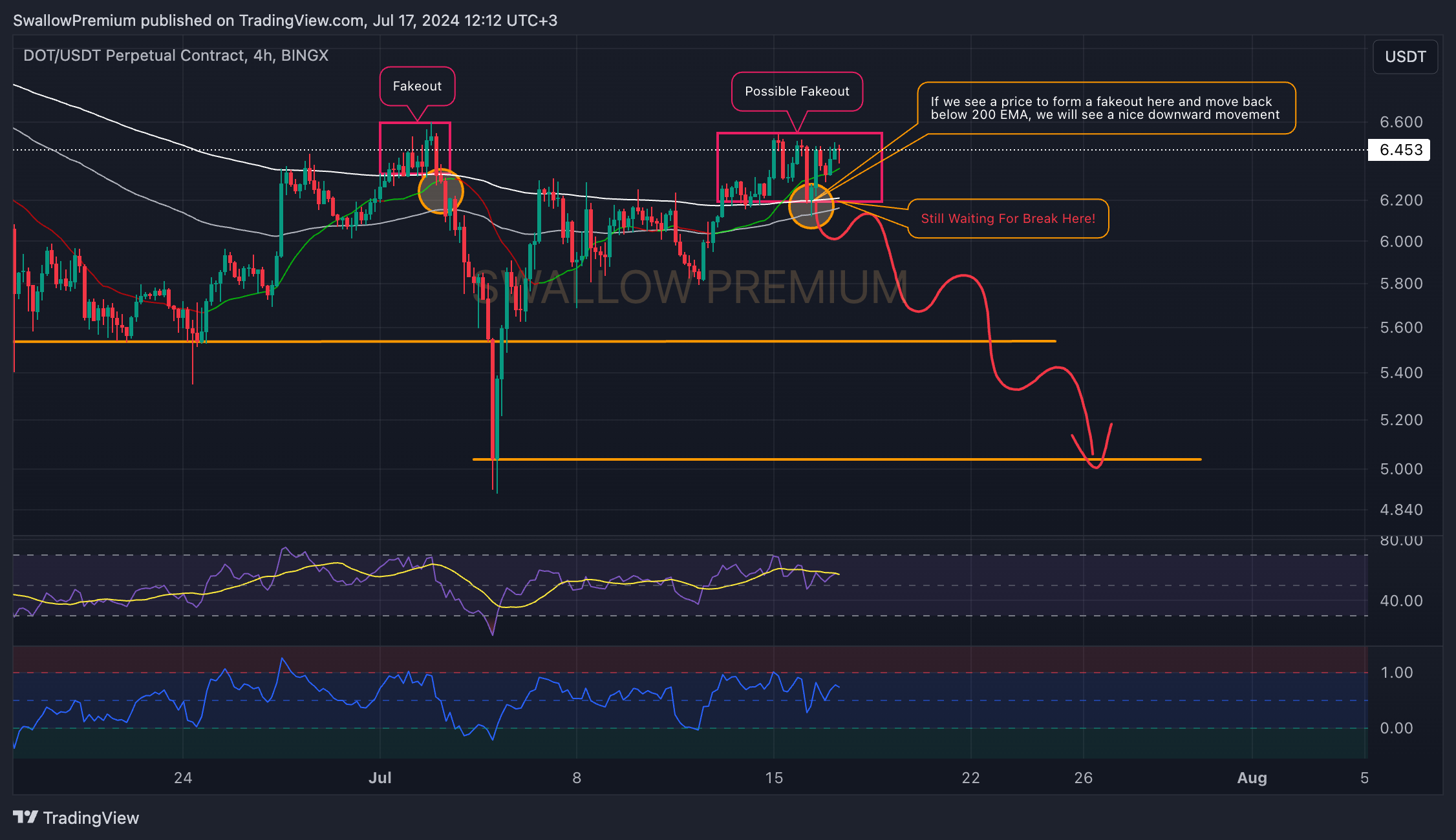The image size is (1456, 840).
Task: Click the SwallowPremium published header text
Action: point(285,21)
